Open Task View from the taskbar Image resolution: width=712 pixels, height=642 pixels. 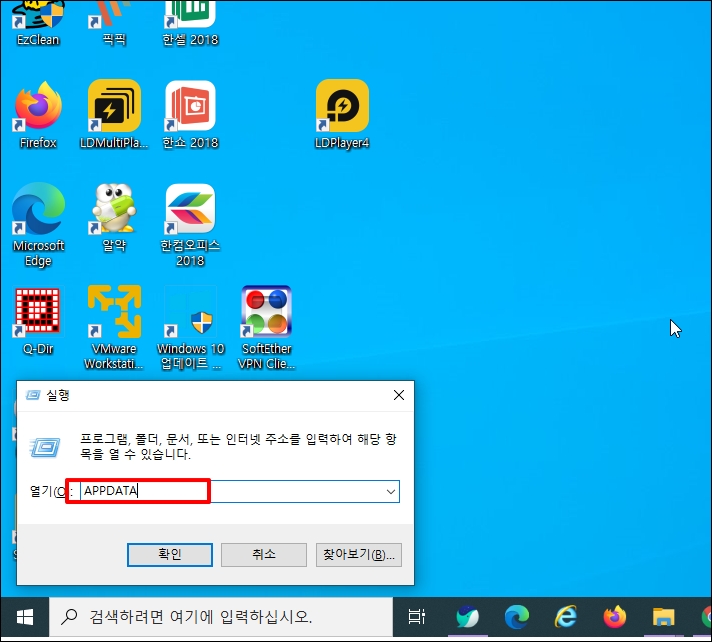click(x=416, y=617)
